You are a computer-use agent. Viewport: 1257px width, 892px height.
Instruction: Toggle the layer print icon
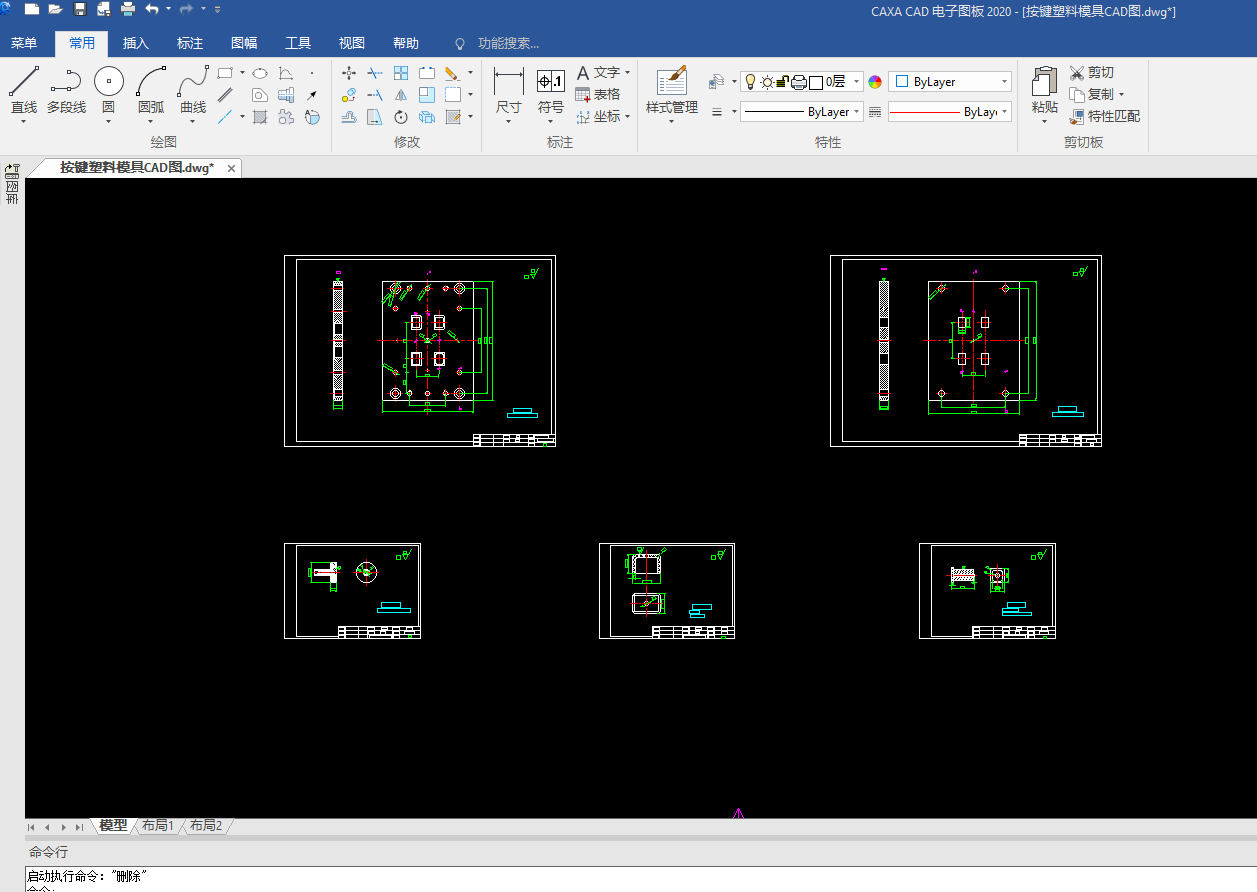[799, 82]
